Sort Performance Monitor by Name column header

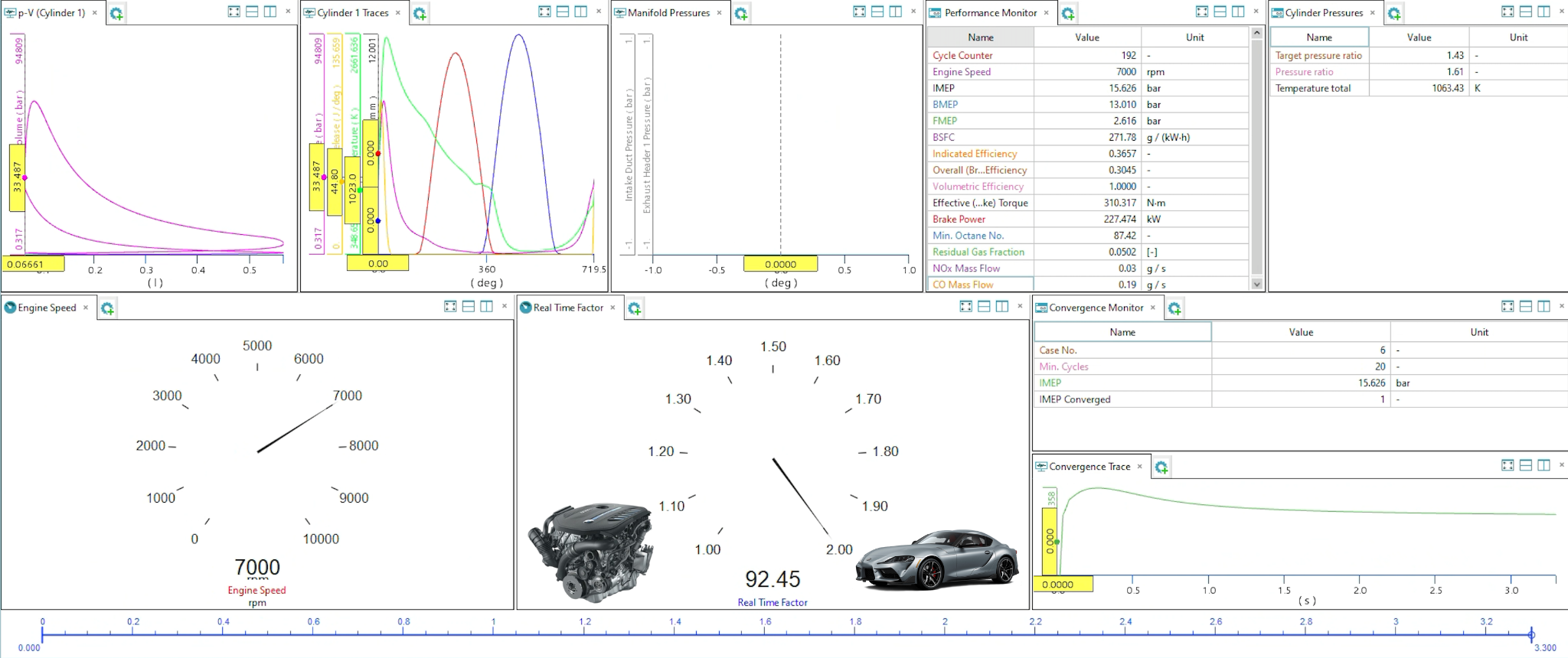981,37
